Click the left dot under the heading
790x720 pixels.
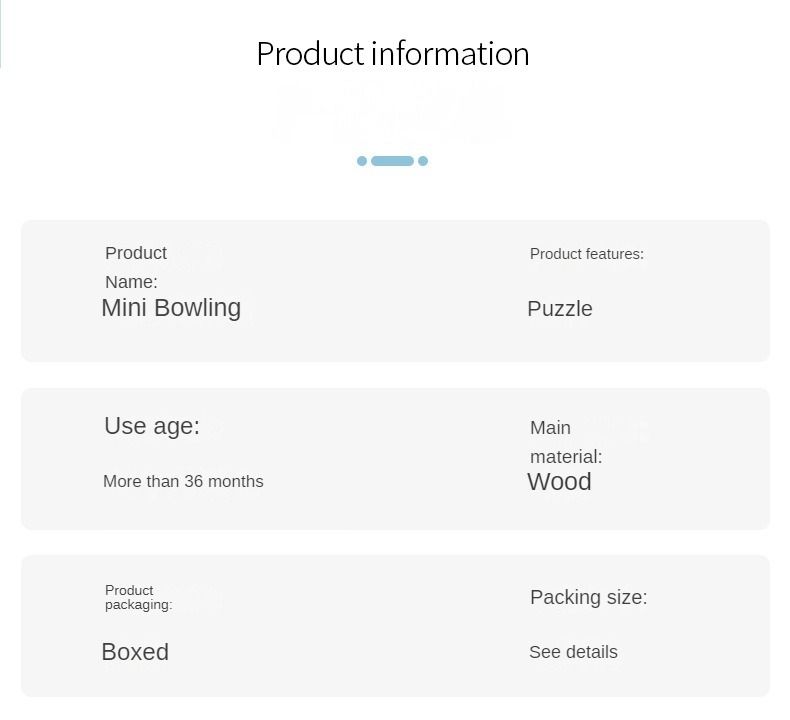362,161
